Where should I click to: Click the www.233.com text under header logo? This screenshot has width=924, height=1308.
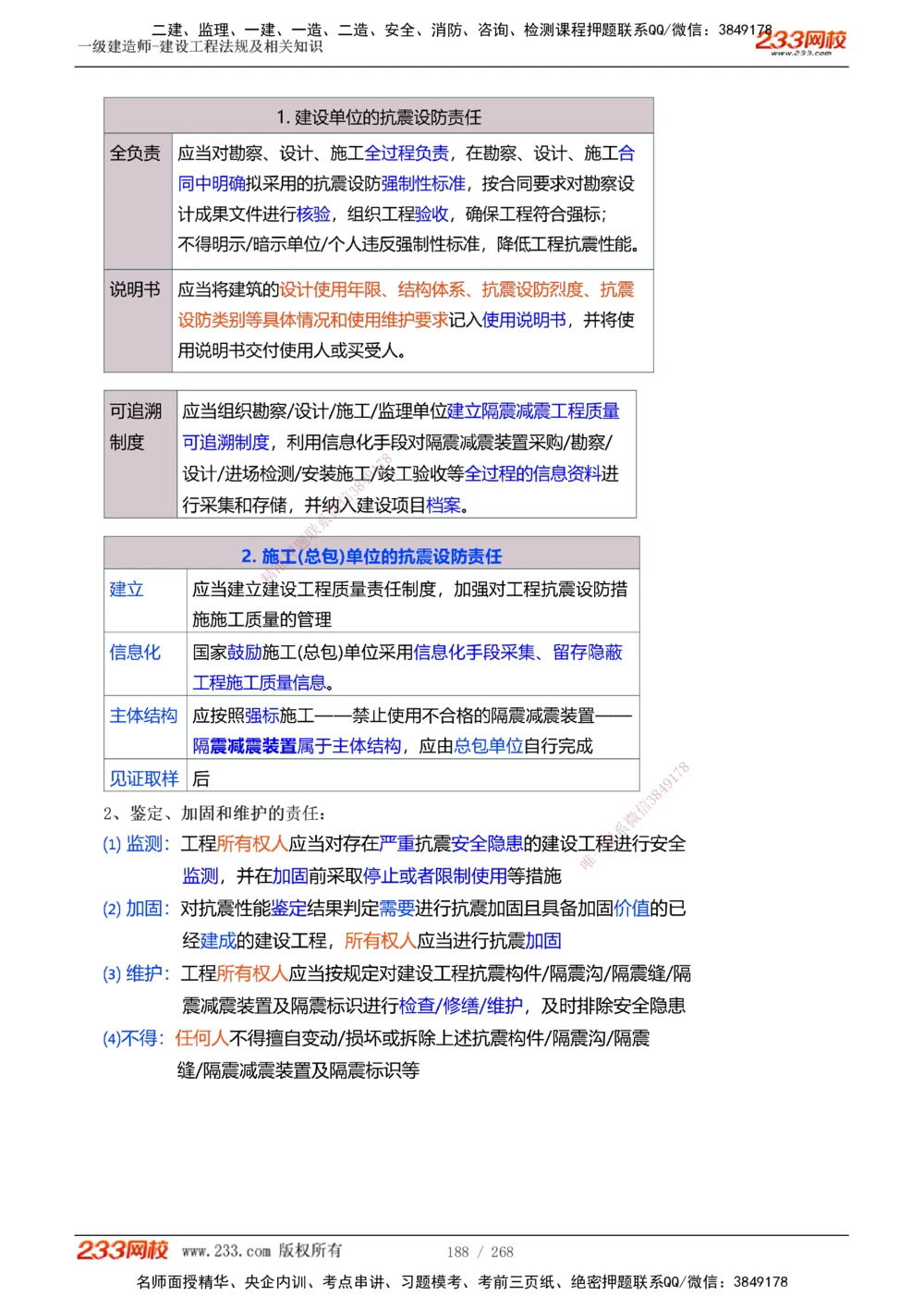pos(800,54)
